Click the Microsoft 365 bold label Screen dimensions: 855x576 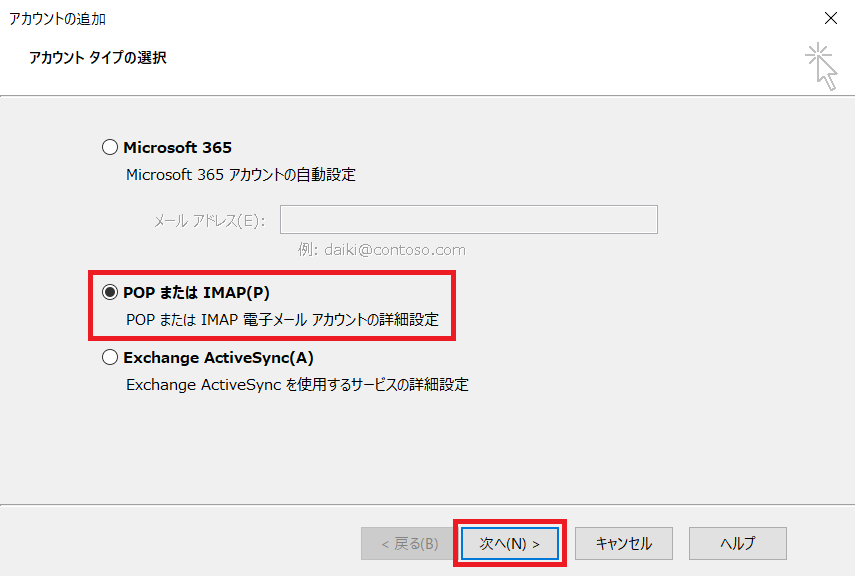pos(177,148)
